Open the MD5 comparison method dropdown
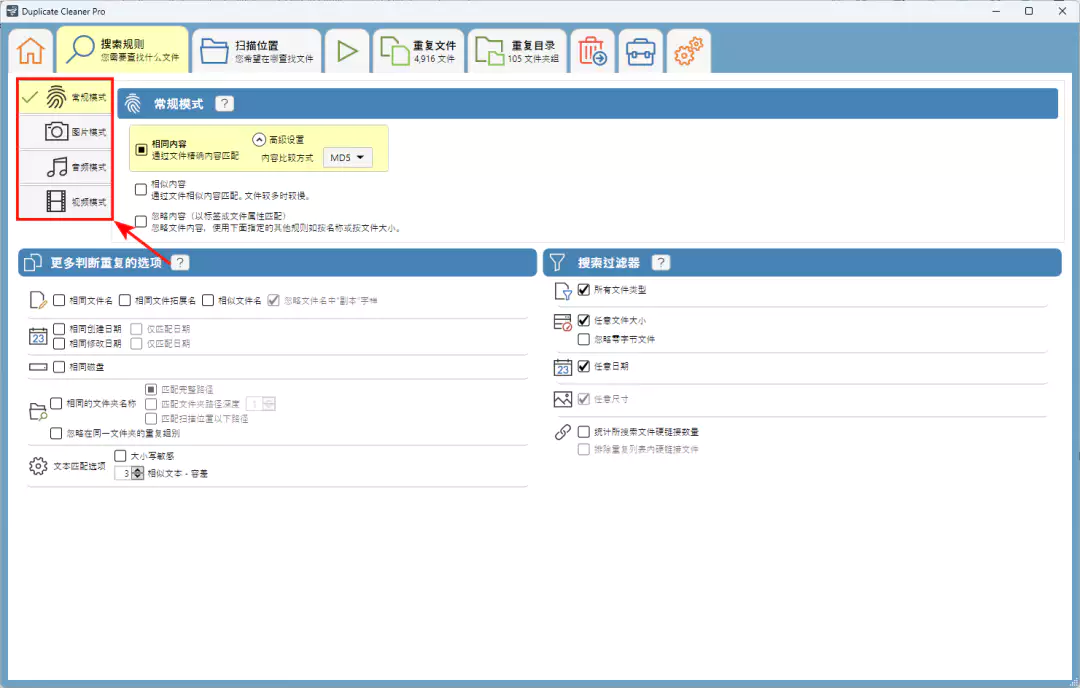 coord(348,158)
